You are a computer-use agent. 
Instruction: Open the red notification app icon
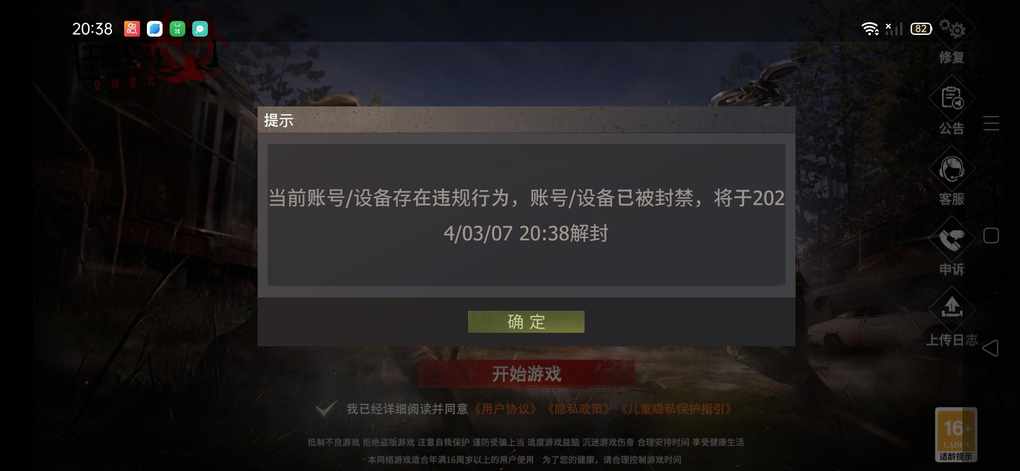pos(132,29)
